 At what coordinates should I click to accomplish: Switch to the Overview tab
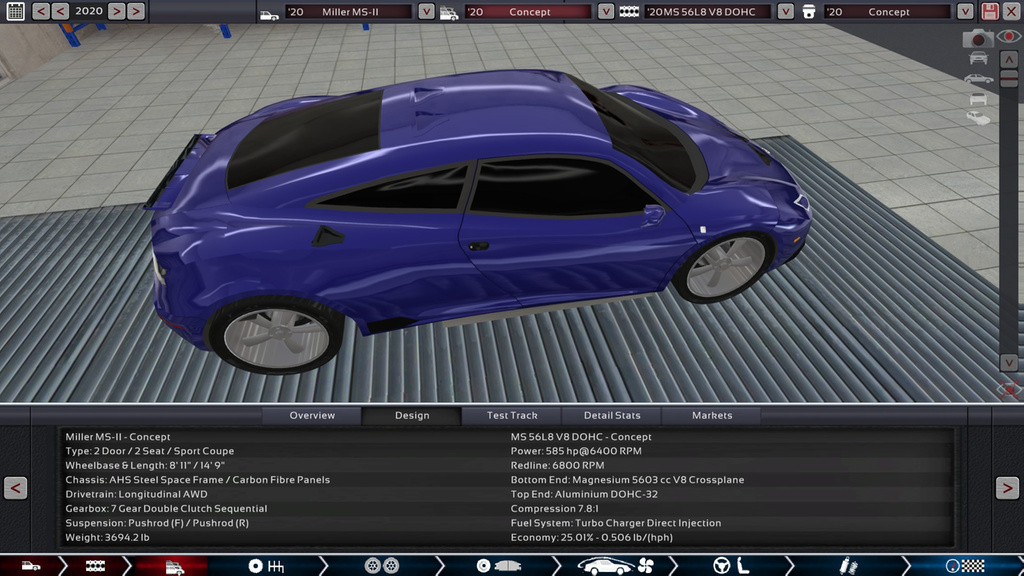coord(312,415)
